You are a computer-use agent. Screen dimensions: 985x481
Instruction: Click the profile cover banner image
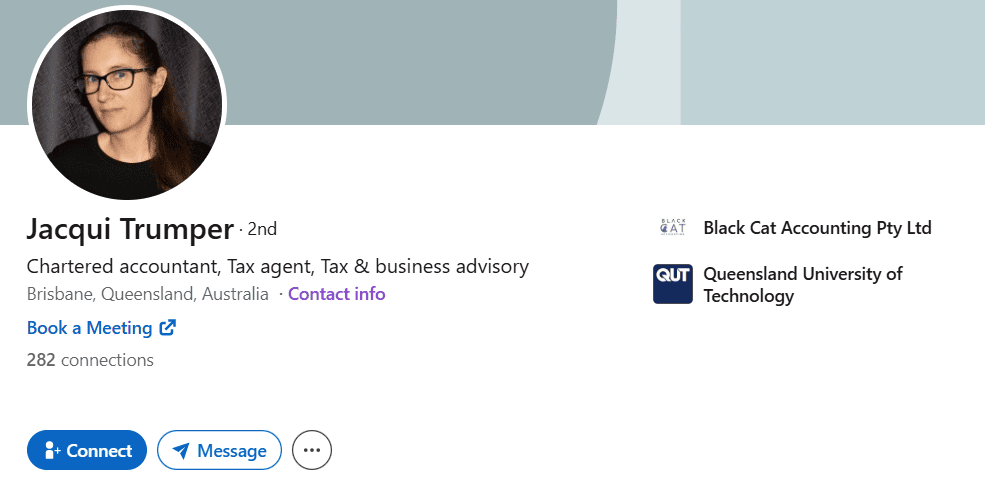click(x=420, y=60)
